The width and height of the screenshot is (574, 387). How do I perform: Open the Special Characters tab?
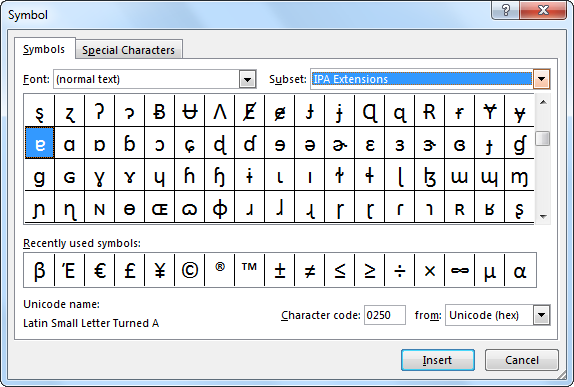coord(128,50)
